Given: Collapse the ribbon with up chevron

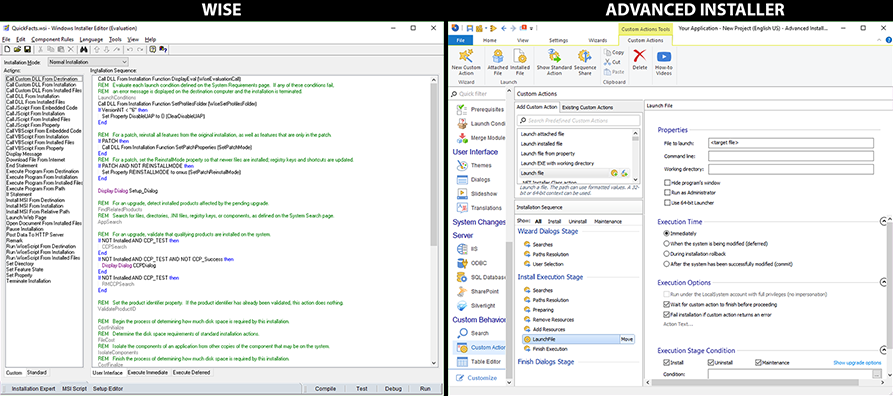Looking at the screenshot, I should tap(879, 40).
